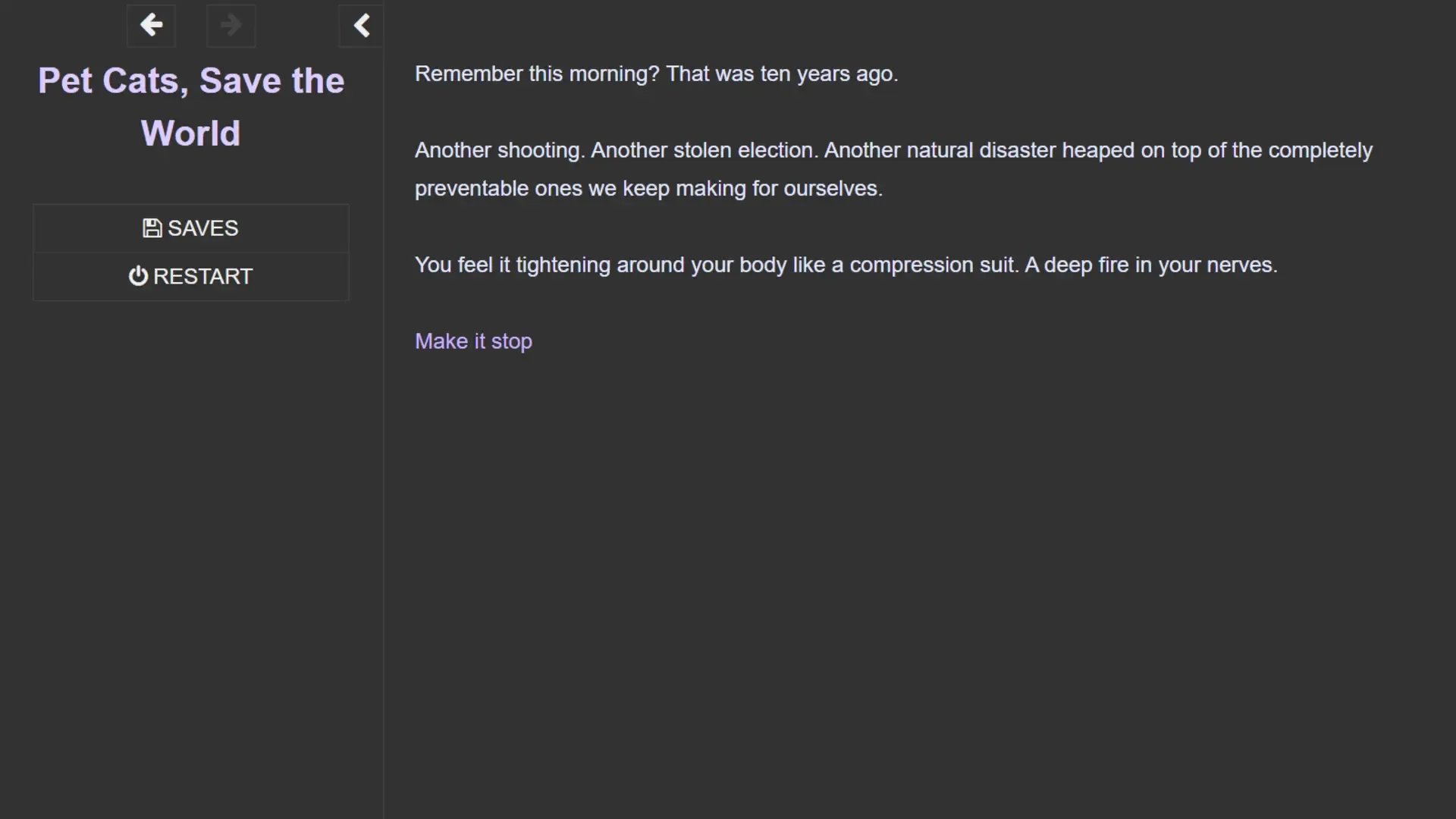This screenshot has width=1456, height=819.
Task: Follow the 'Make it stop' link
Action: [473, 341]
